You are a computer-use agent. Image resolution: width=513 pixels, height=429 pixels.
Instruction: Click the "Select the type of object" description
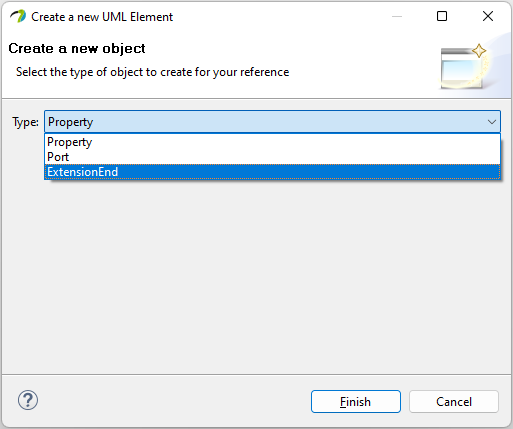coord(152,72)
